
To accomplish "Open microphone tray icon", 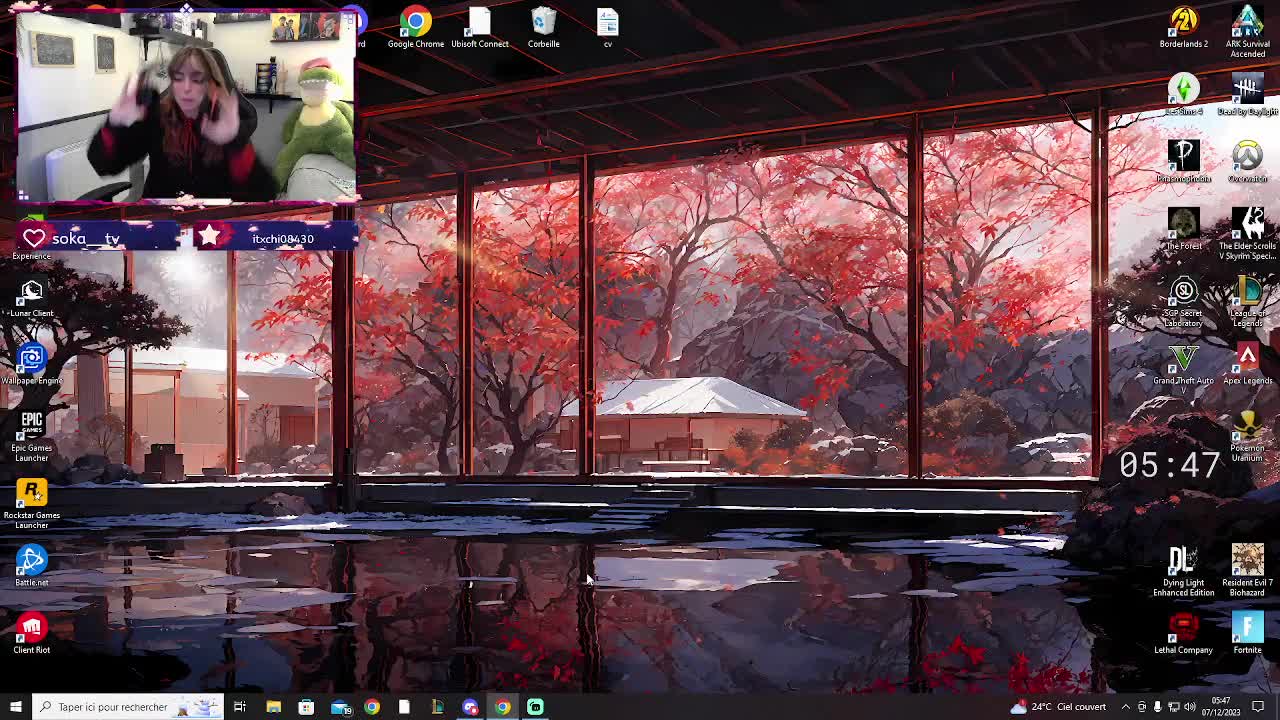I will click(1158, 707).
